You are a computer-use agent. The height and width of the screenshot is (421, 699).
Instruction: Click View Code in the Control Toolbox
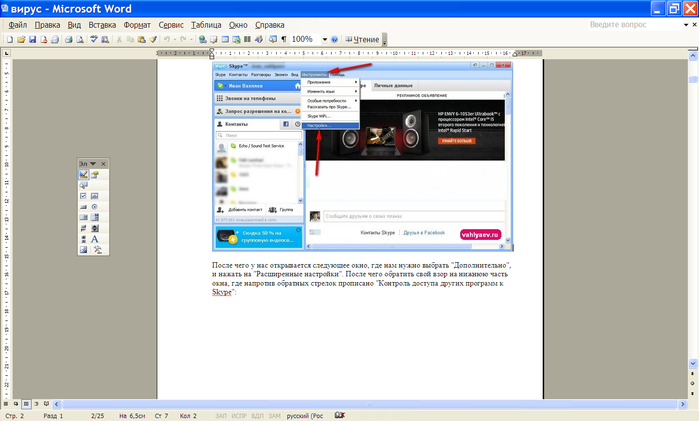[x=83, y=186]
